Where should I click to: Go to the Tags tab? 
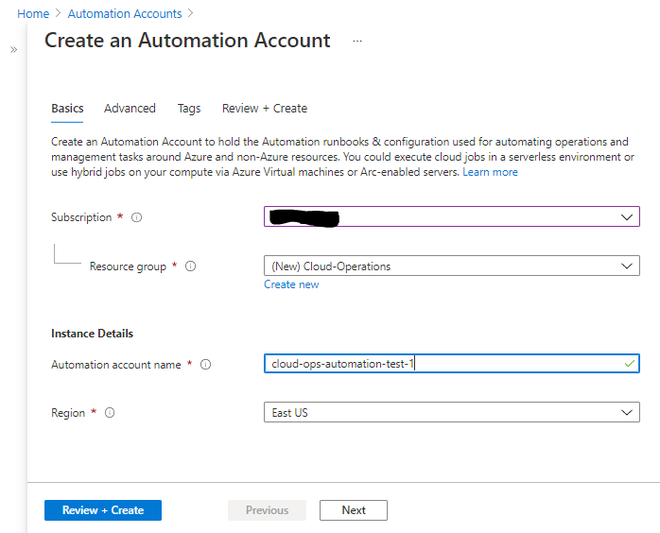coord(189,108)
